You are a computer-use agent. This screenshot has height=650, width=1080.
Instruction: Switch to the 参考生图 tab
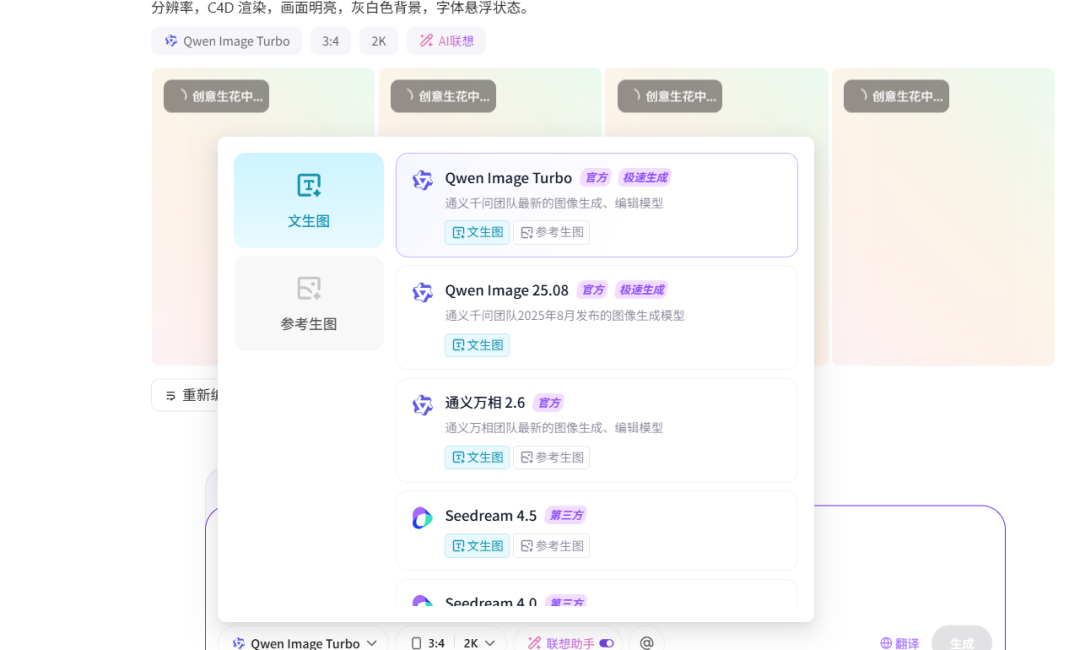(308, 303)
